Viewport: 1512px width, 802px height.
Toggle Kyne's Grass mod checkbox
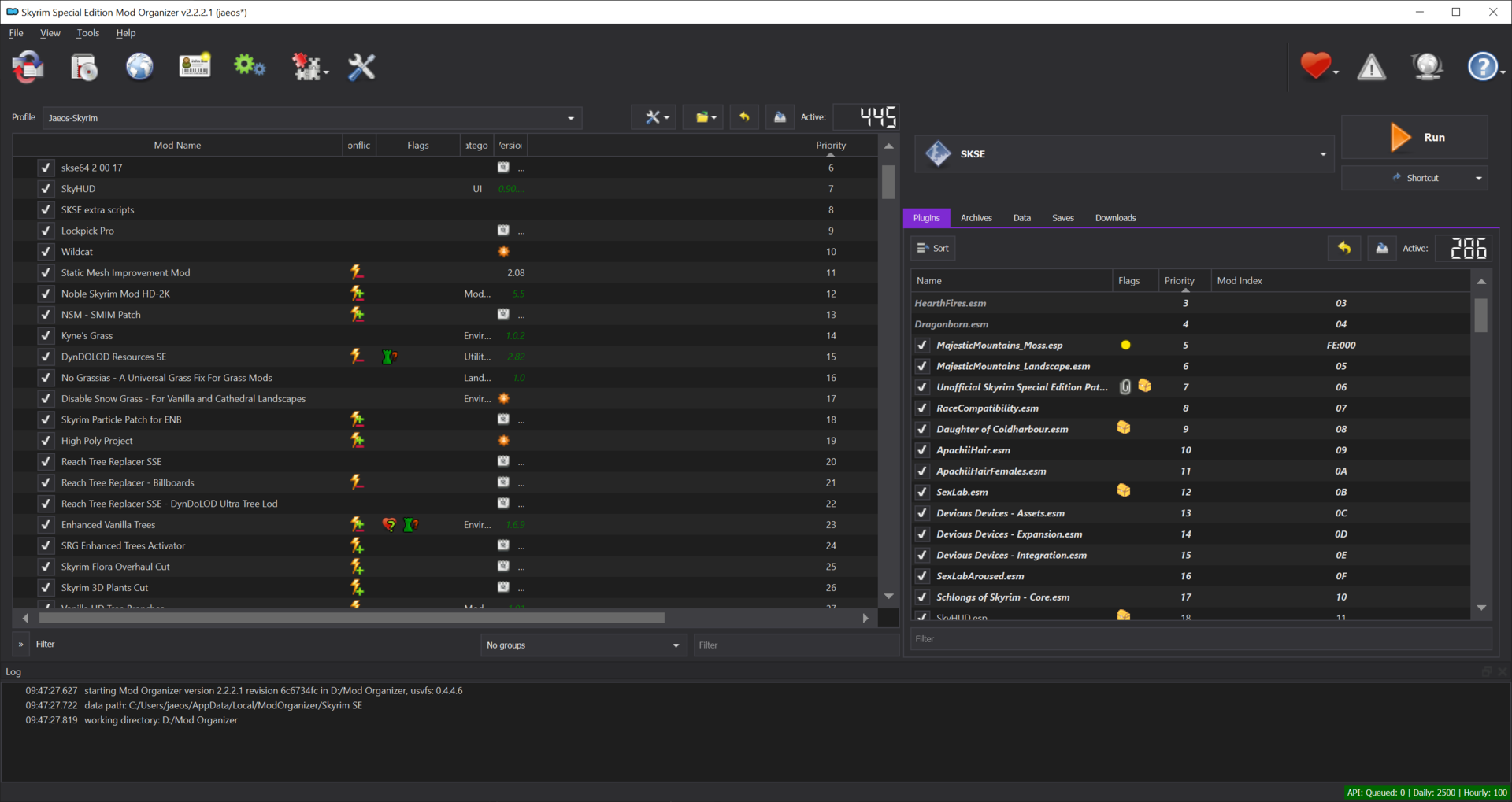coord(46,335)
